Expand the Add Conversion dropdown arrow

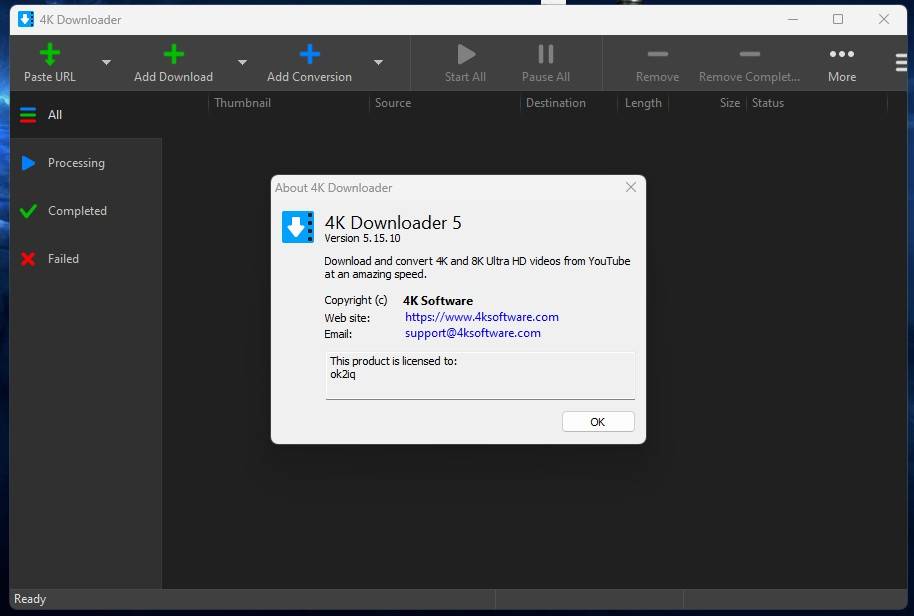(x=378, y=62)
